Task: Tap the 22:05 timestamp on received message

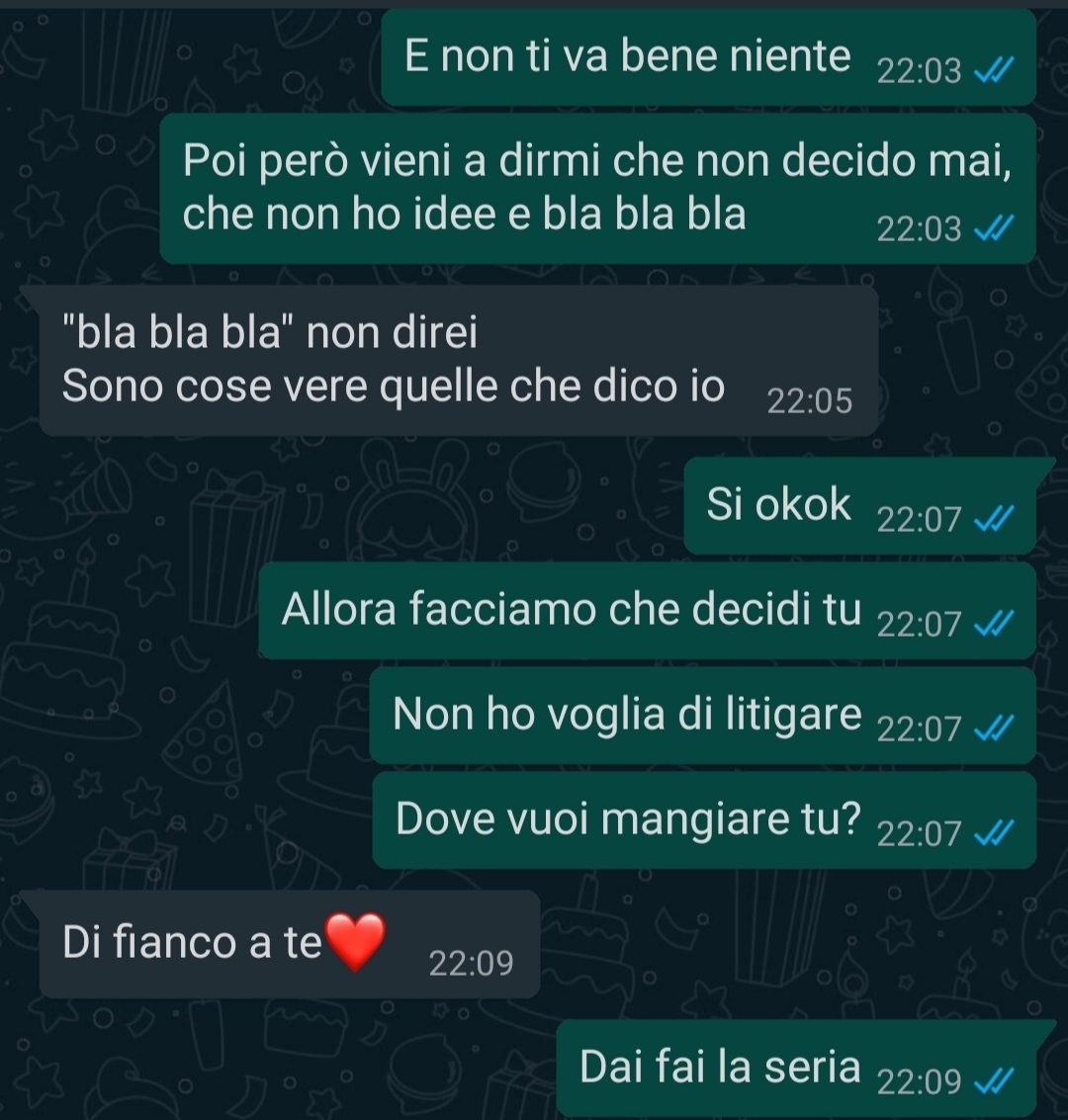Action: coord(809,400)
